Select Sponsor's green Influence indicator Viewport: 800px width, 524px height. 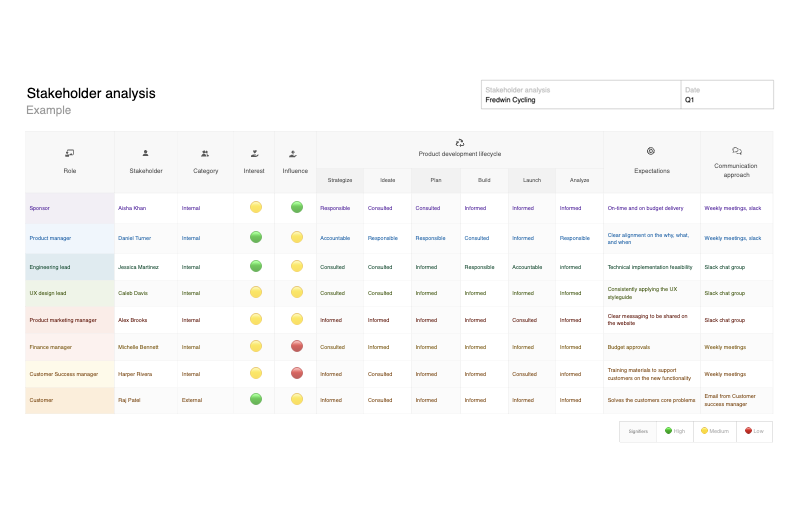pyautogui.click(x=297, y=207)
